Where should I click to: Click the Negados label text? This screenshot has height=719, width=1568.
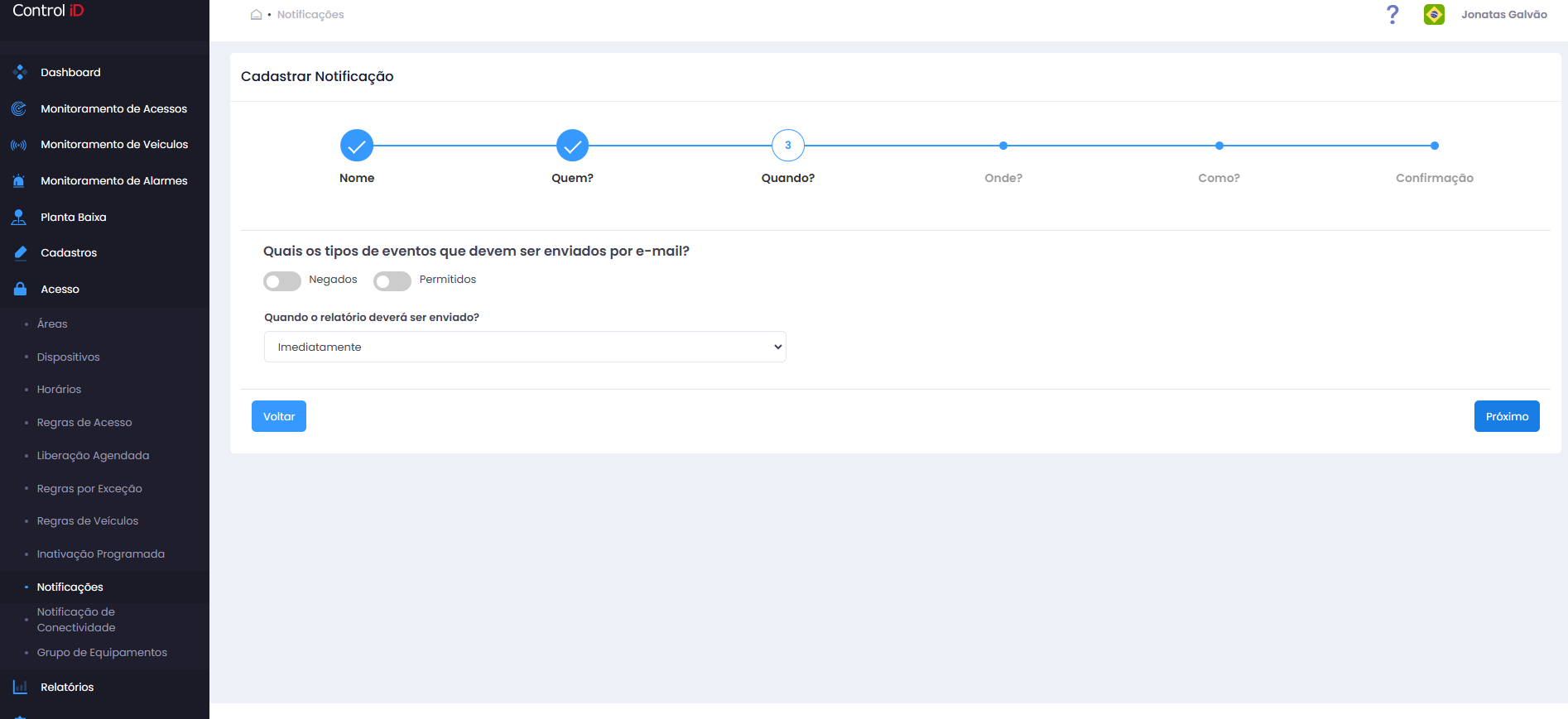pos(333,280)
